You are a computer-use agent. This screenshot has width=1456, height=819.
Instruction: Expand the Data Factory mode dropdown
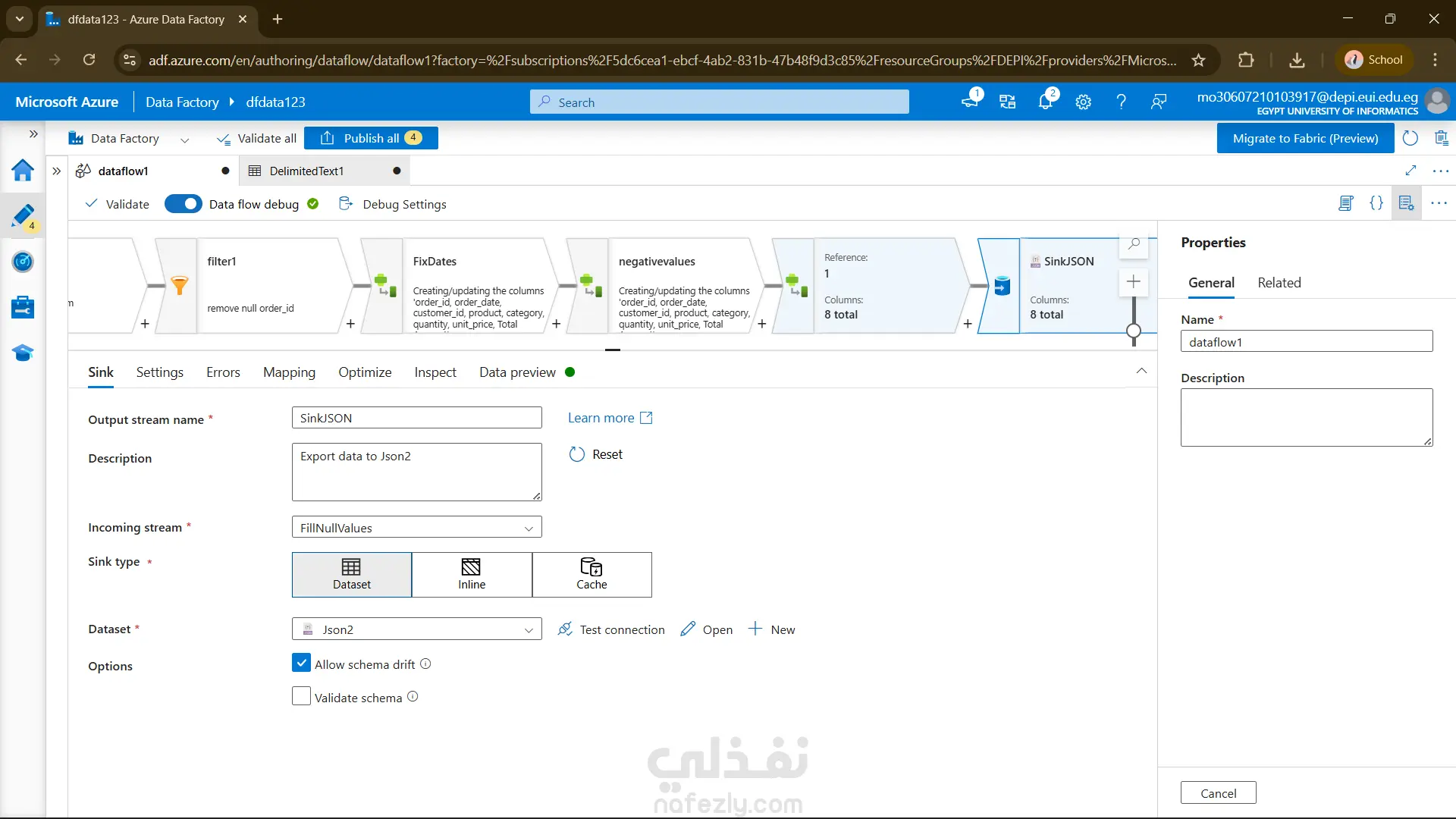184,140
